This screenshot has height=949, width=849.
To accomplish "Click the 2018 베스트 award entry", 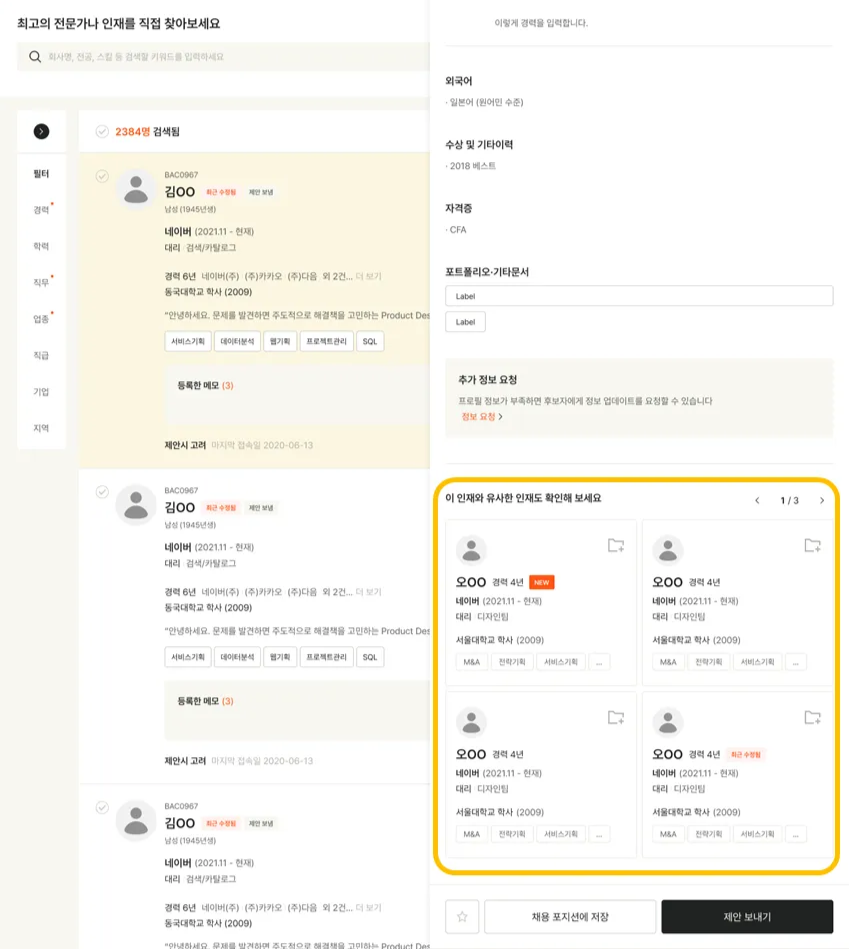I will [471, 166].
